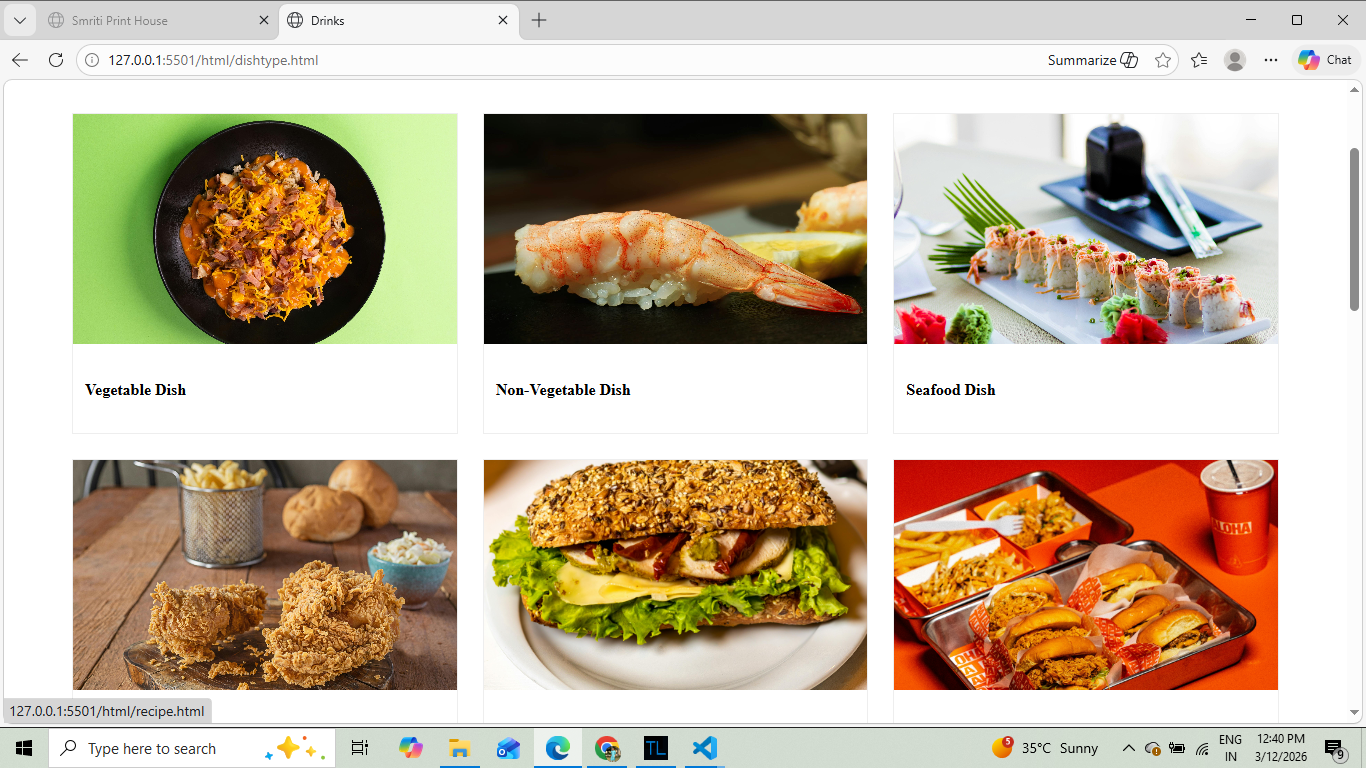
Task: Show hidden system tray icons
Action: click(x=1128, y=748)
